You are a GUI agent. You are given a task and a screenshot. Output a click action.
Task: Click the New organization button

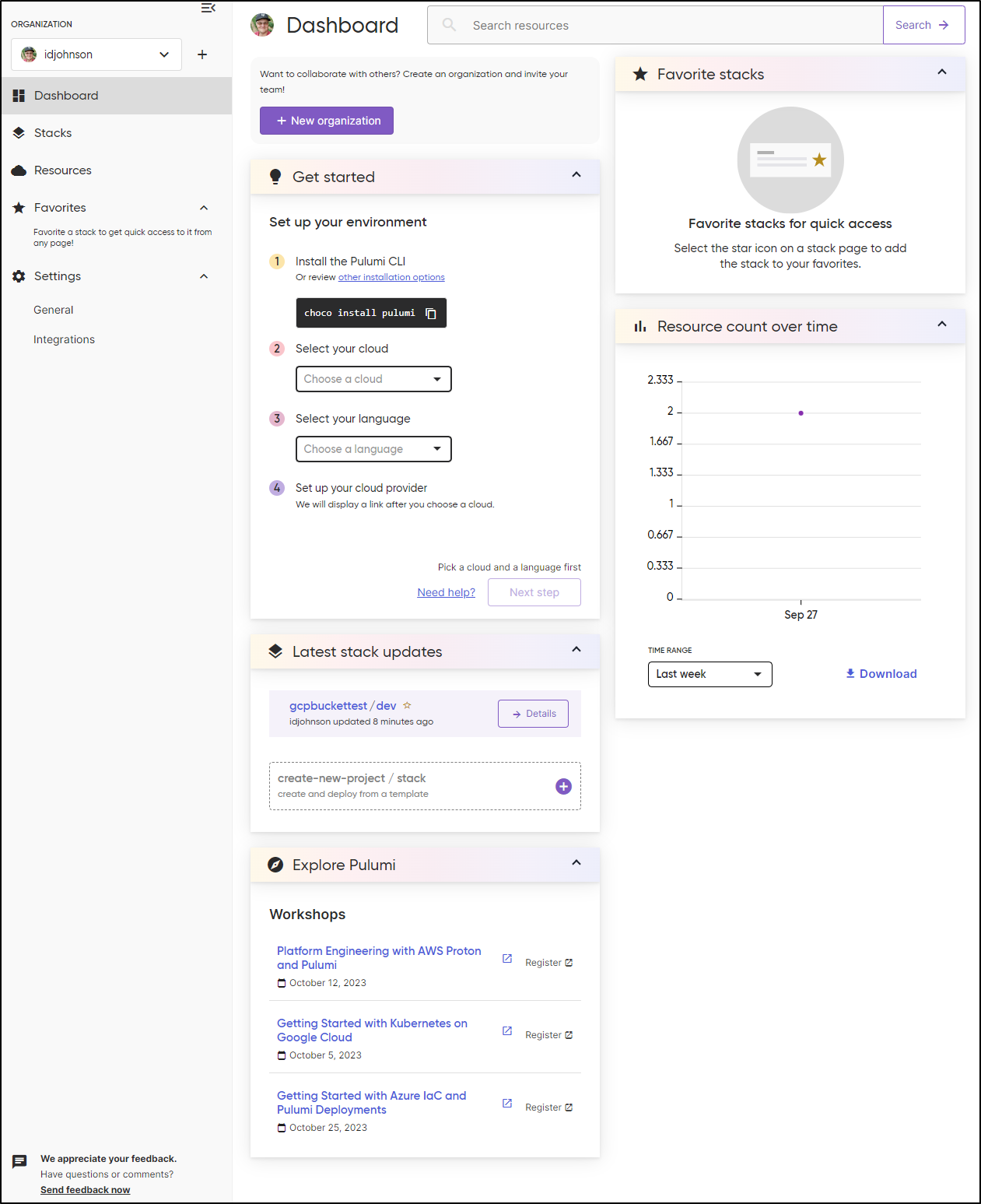tap(327, 121)
